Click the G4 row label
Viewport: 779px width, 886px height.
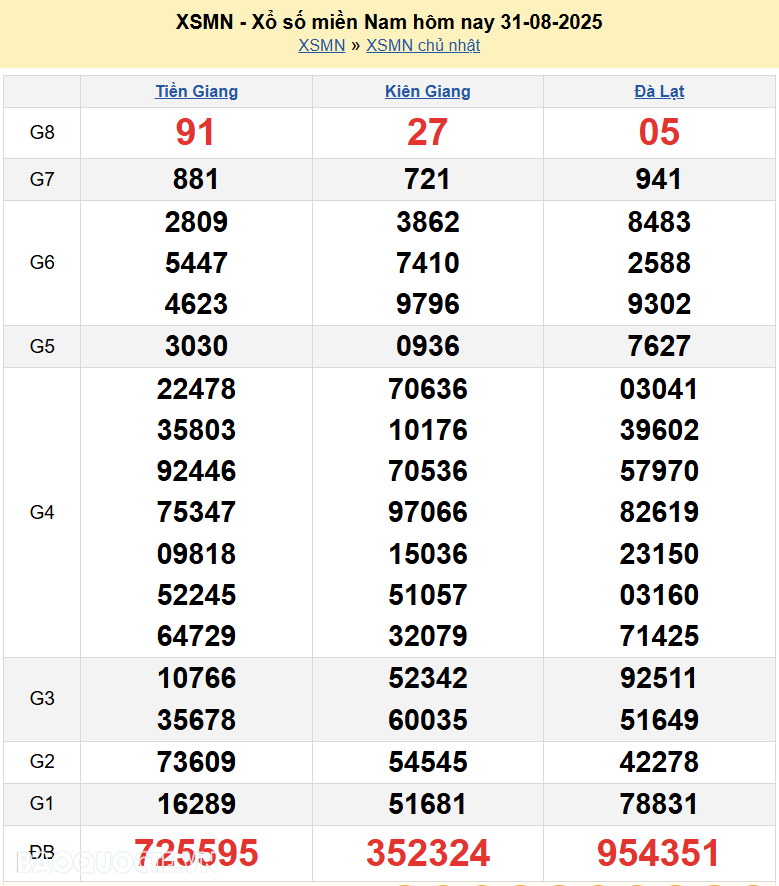pos(42,512)
